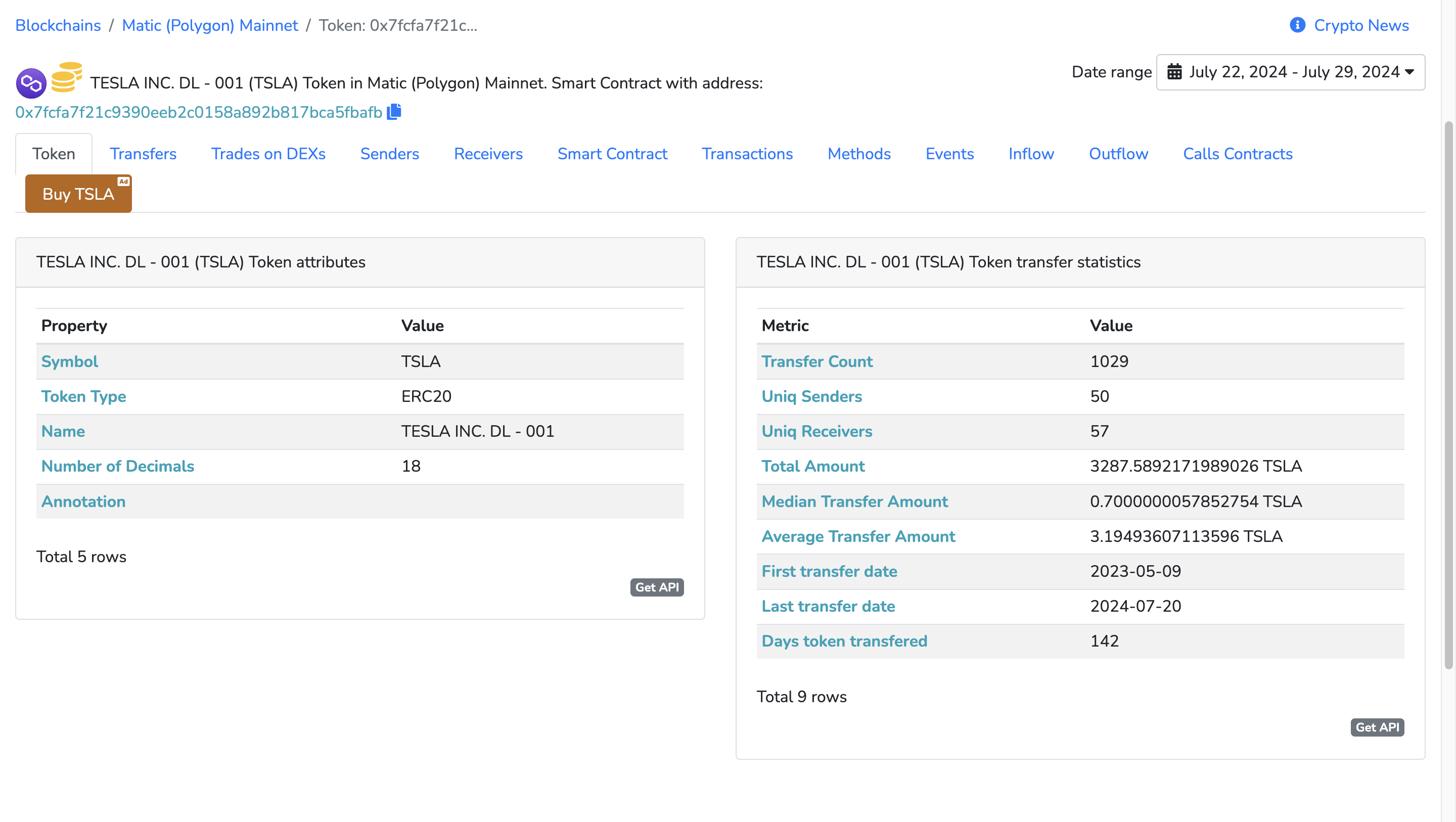Copy the contract address with the clipboard icon
1456x822 pixels.
point(394,111)
